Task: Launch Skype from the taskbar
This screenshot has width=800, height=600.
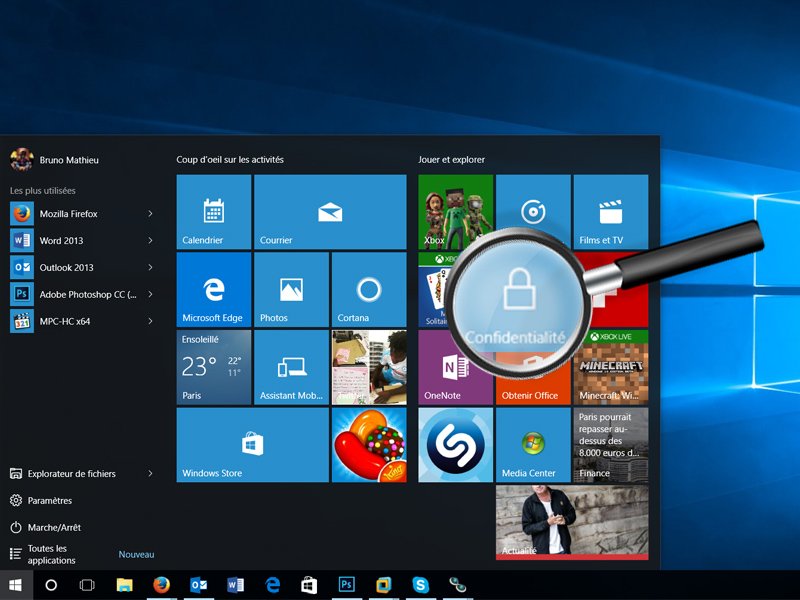Action: [x=420, y=585]
